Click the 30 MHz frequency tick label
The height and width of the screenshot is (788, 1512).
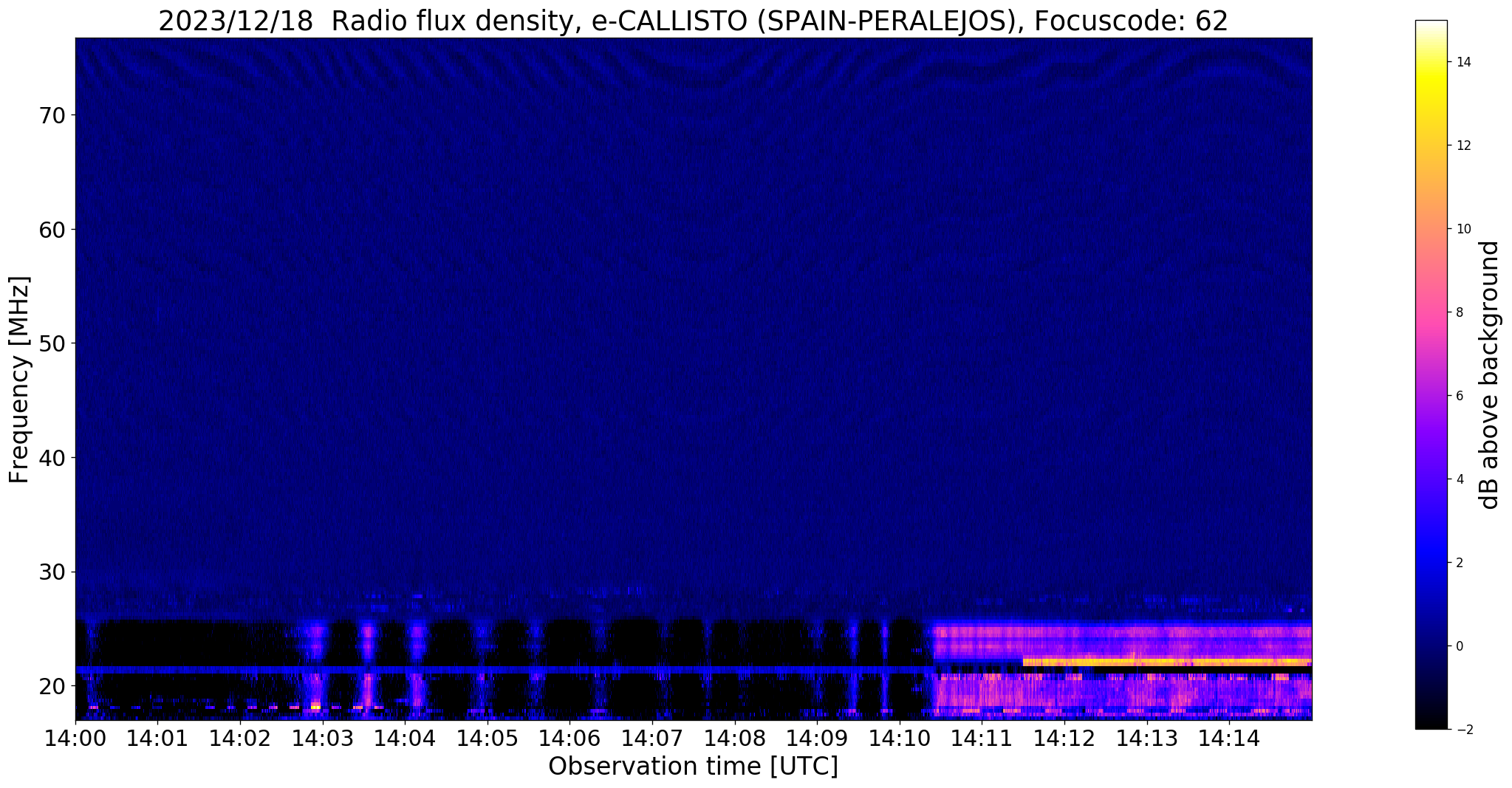[53, 572]
